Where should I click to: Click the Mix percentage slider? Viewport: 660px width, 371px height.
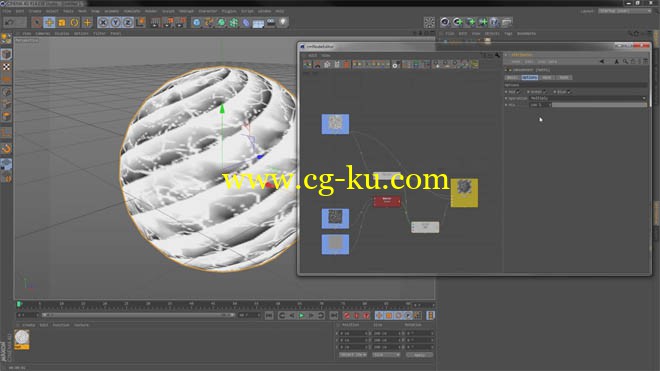599,105
